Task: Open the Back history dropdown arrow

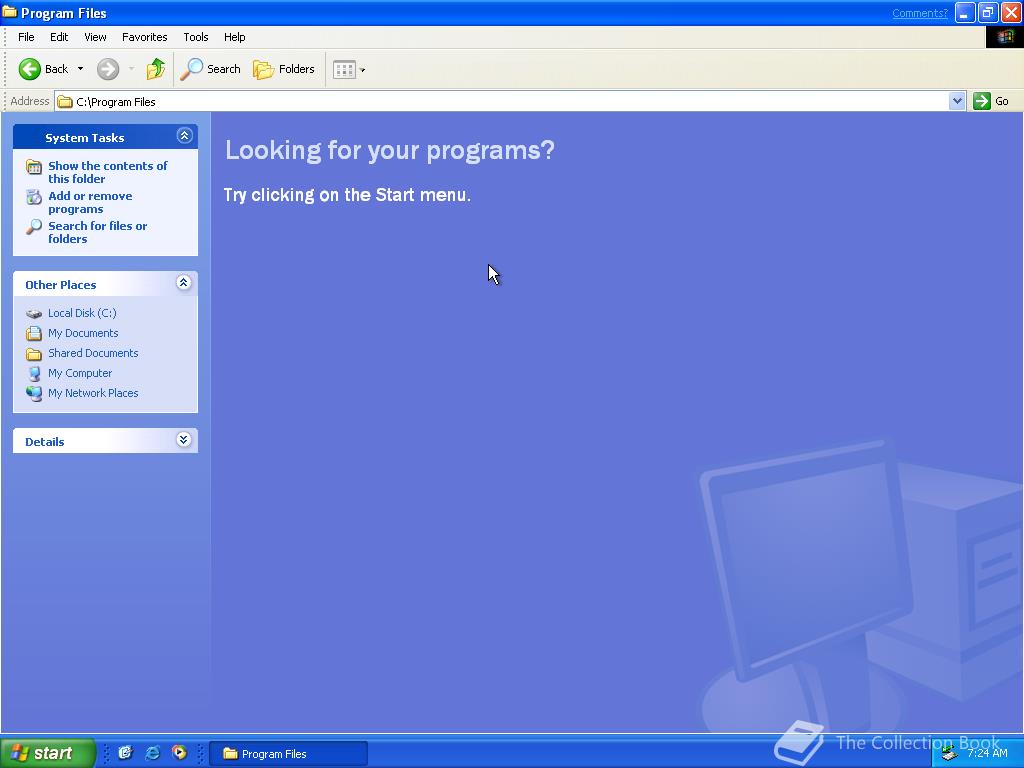Action: [x=80, y=69]
